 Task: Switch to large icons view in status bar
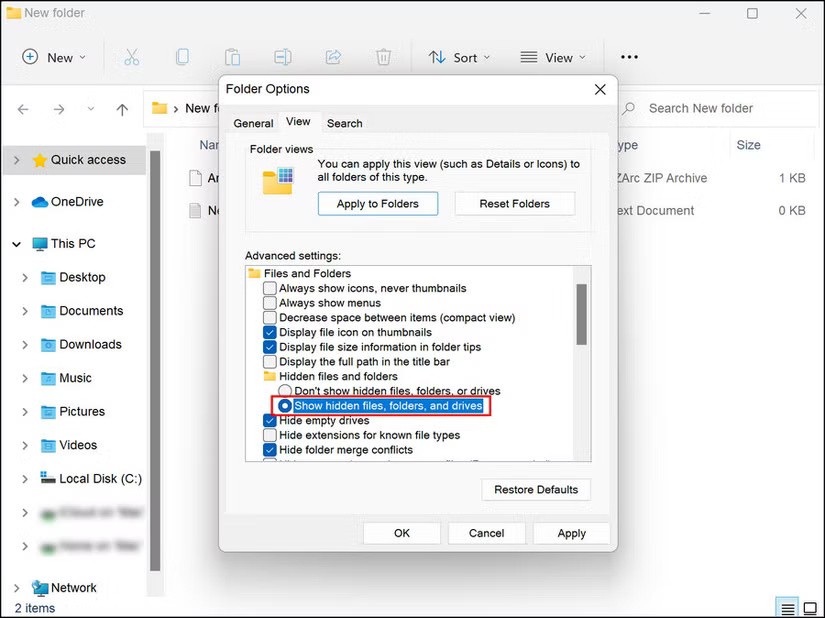(809, 608)
